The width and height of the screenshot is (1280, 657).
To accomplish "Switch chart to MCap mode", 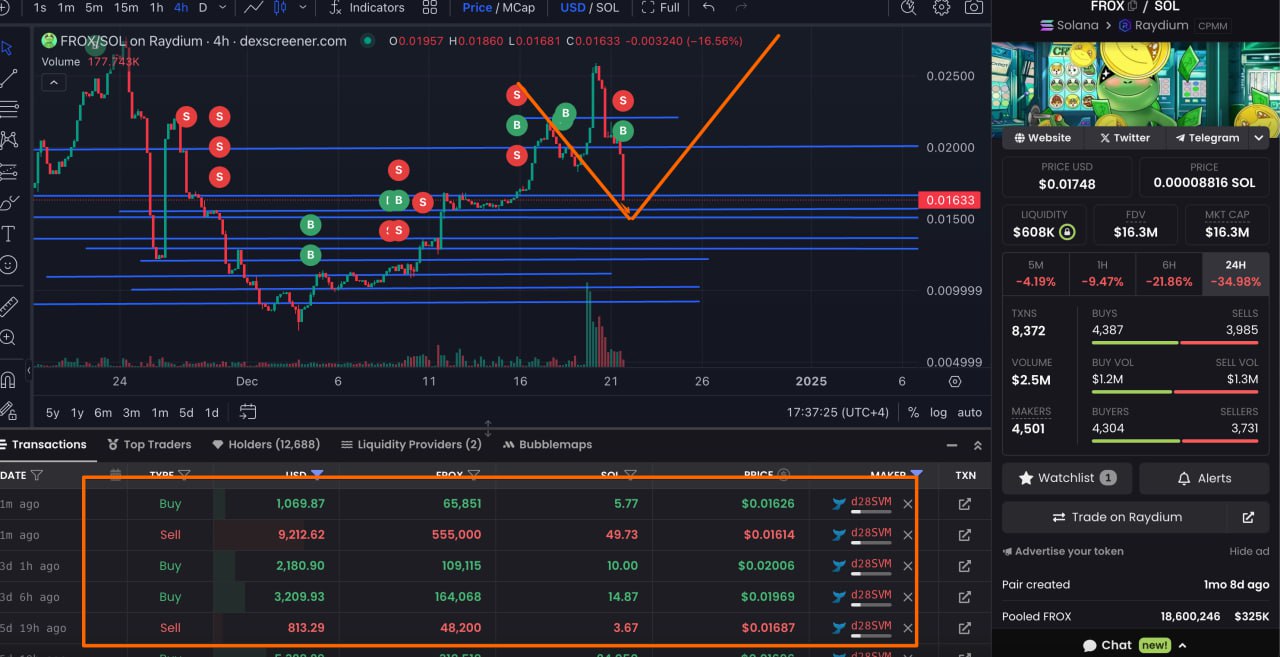I will pos(518,7).
